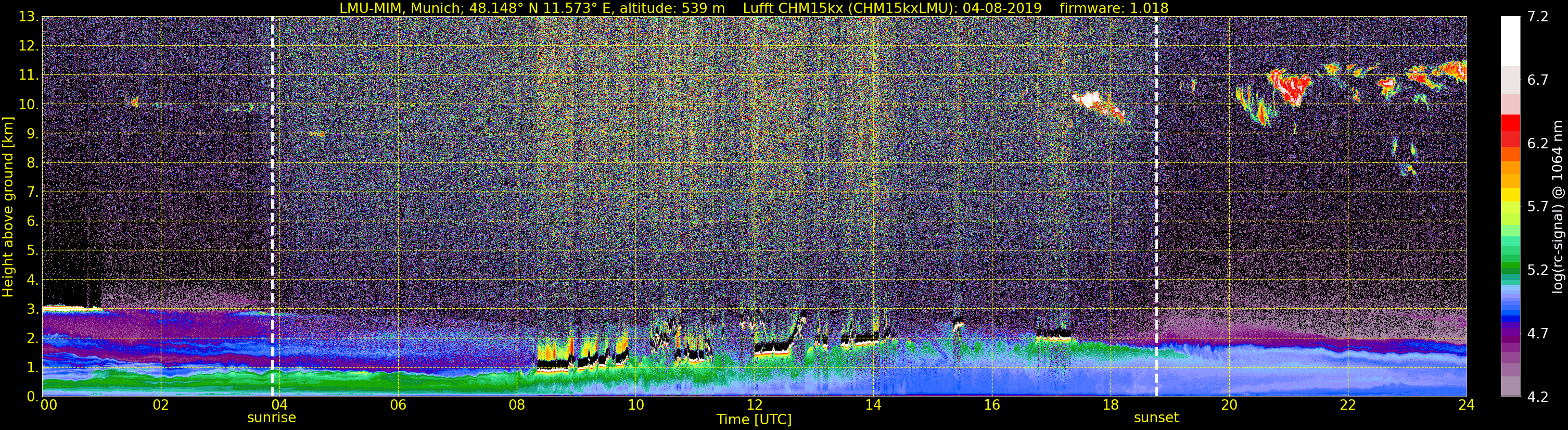This screenshot has height=430, width=1568.
Task: Click the 'Time [UTC]' x-axis label
Action: (x=754, y=419)
